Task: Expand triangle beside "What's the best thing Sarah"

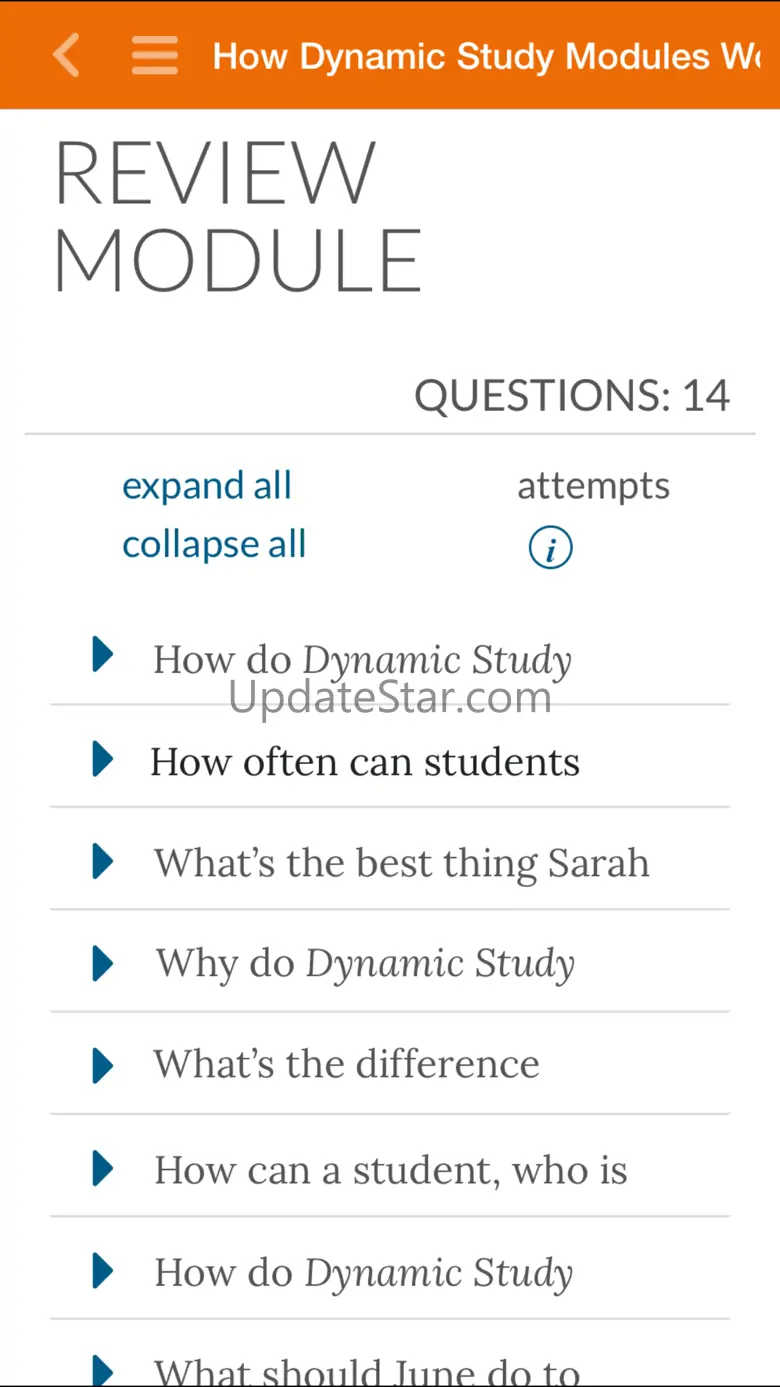Action: [102, 861]
